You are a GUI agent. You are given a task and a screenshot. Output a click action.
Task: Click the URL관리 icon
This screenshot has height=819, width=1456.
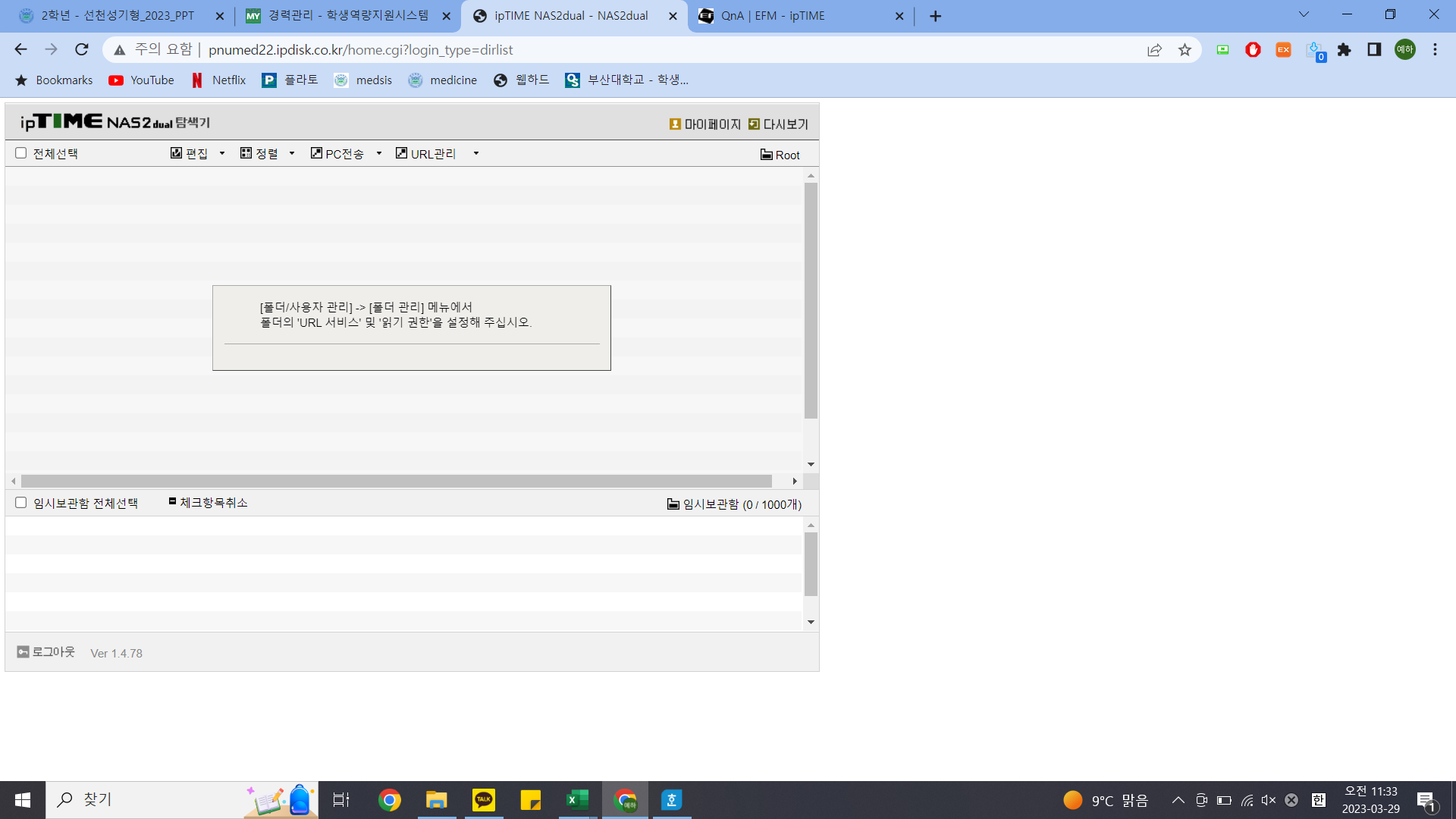[402, 153]
